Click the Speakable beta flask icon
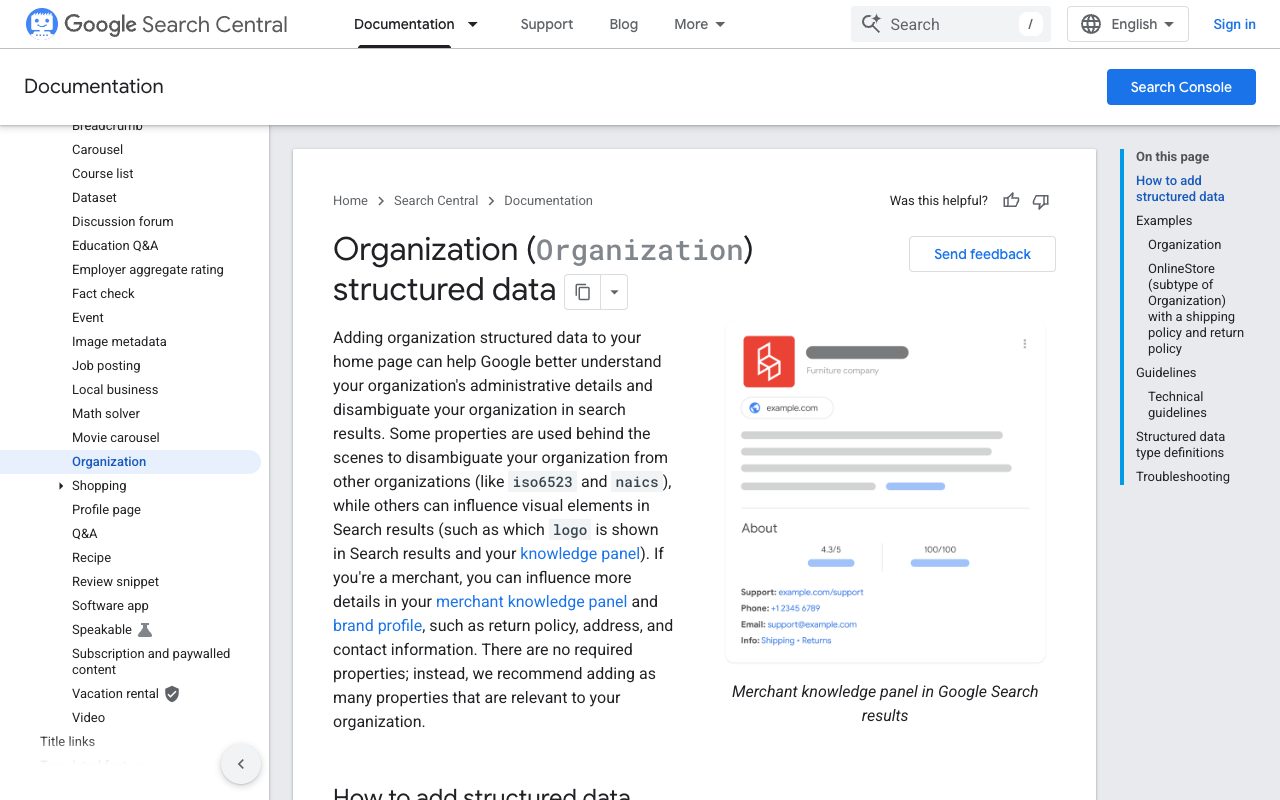Viewport: 1280px width, 800px height. click(145, 630)
